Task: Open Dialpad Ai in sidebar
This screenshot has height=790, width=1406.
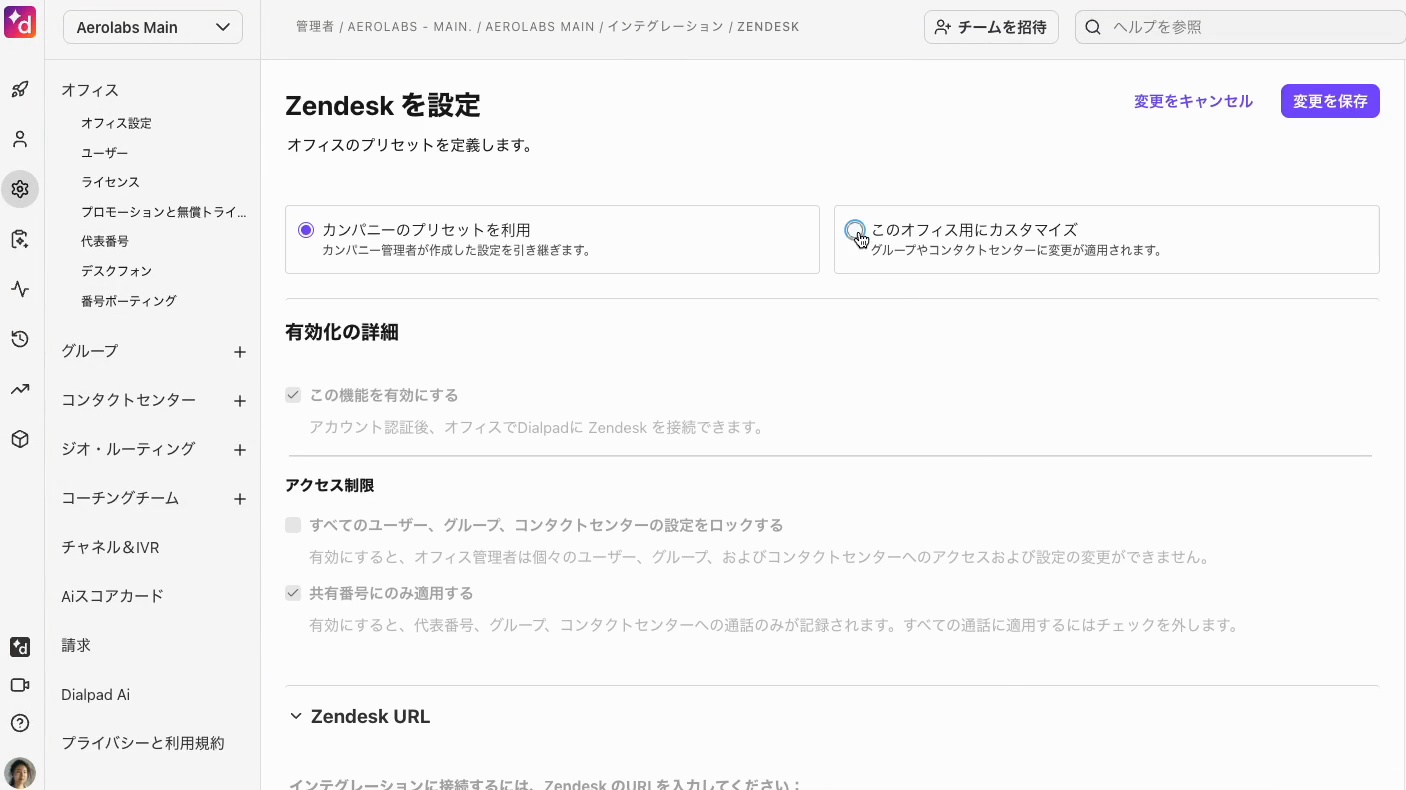Action: tap(95, 694)
